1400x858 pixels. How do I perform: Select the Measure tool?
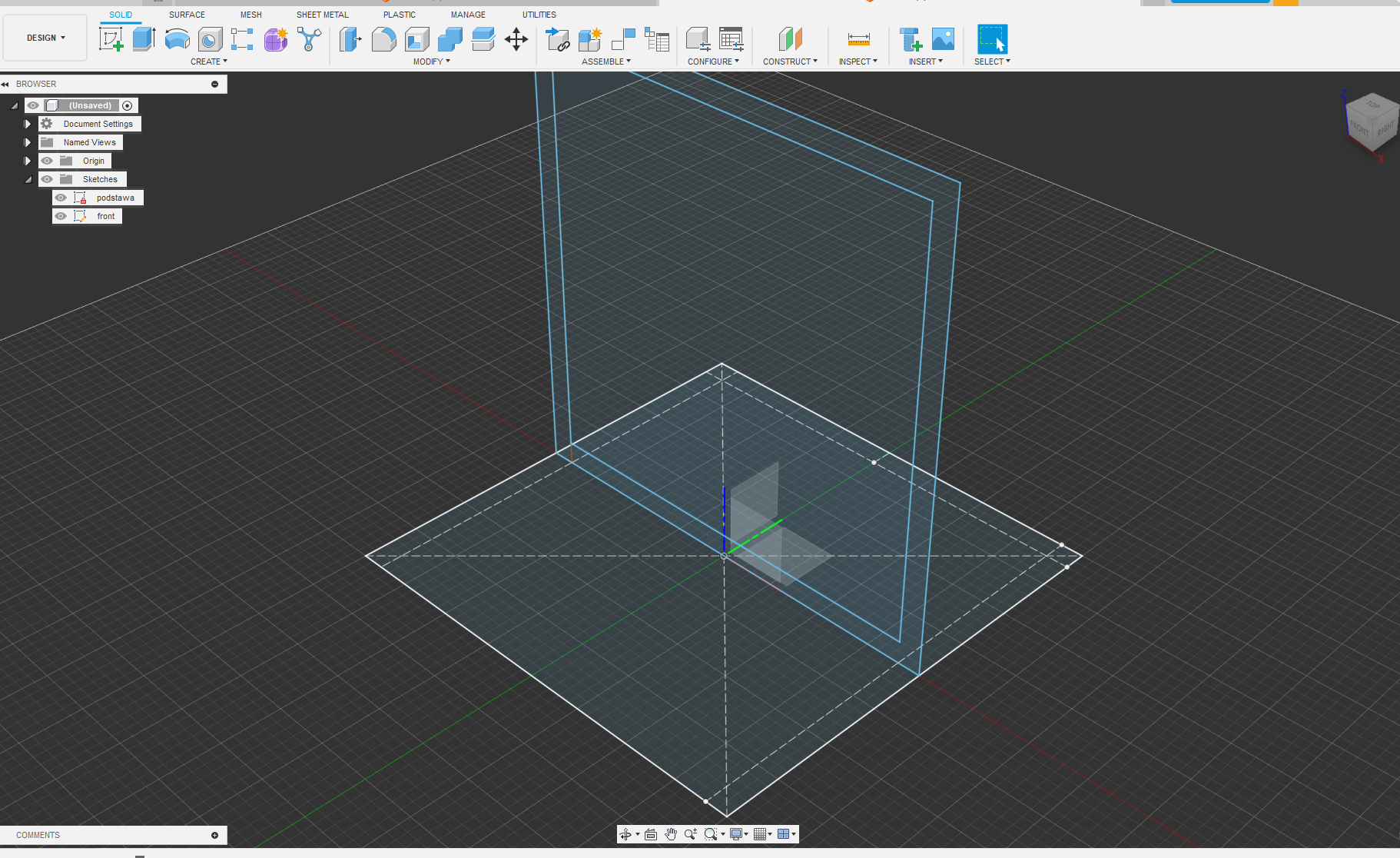click(x=858, y=39)
